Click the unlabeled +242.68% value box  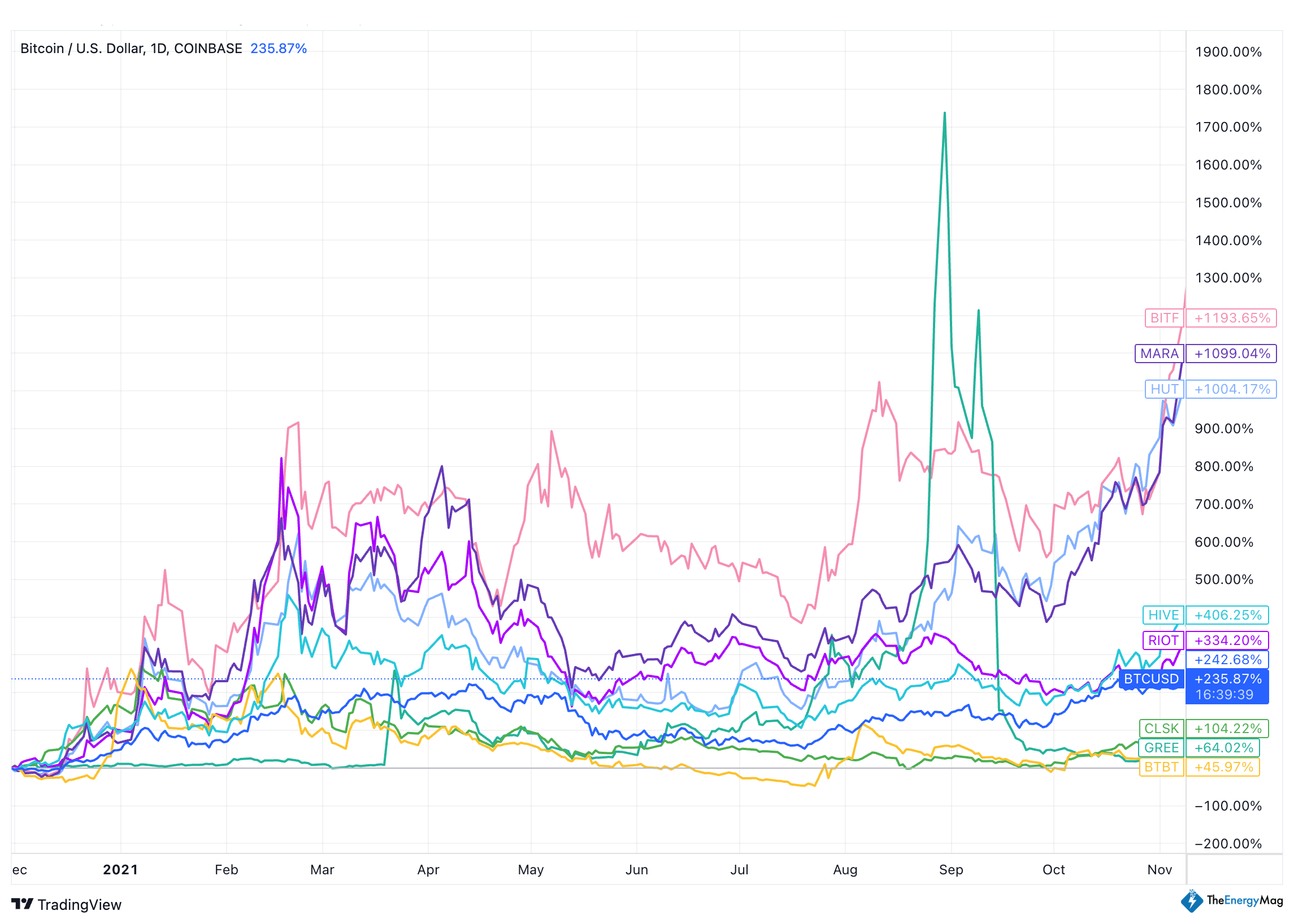point(1227,660)
